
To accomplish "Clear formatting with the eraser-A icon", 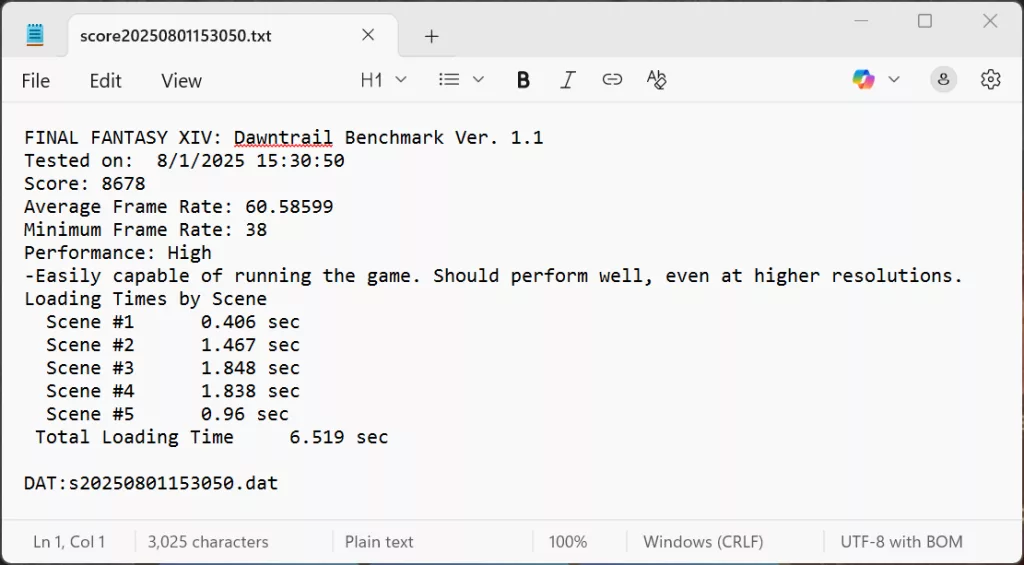I will 656,80.
